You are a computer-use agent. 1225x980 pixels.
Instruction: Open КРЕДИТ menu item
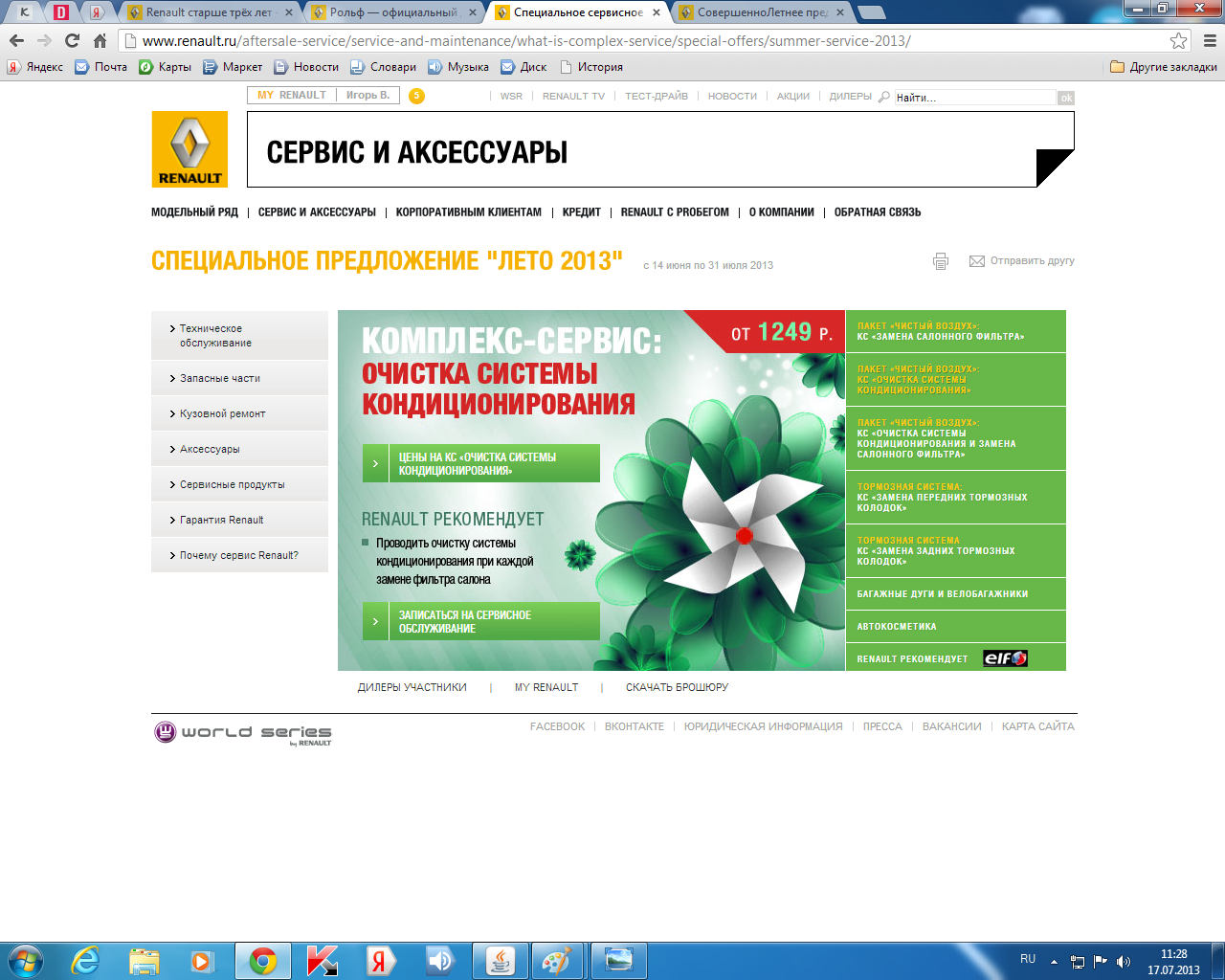pos(582,212)
